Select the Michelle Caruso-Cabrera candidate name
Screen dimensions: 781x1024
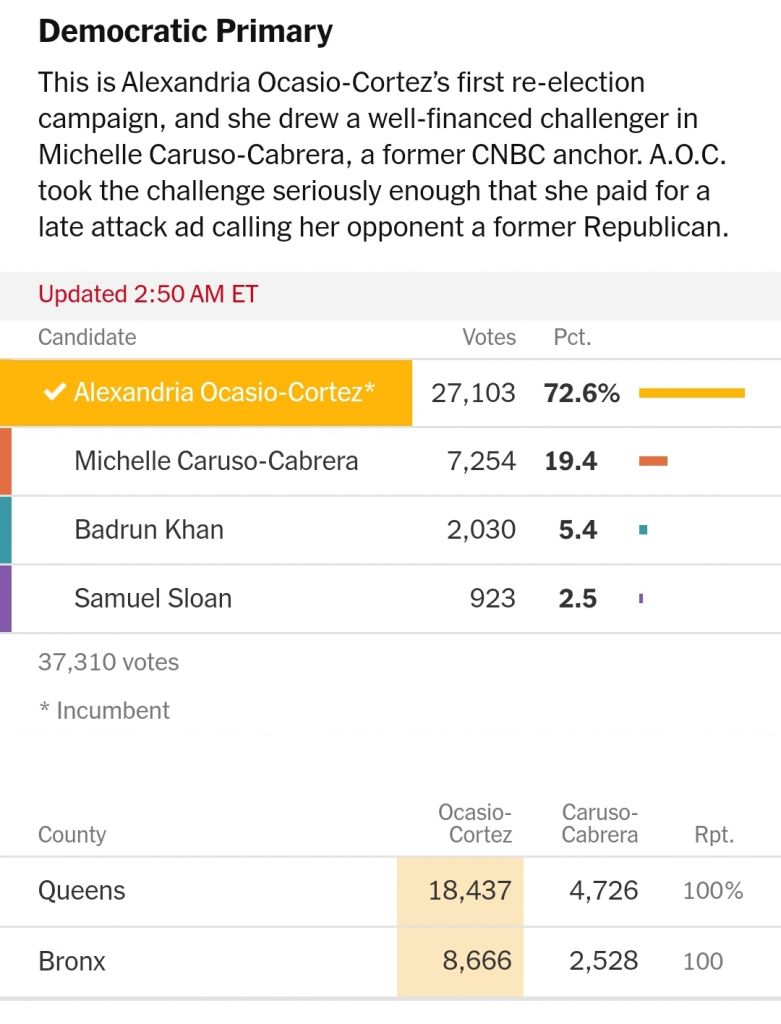pos(216,461)
